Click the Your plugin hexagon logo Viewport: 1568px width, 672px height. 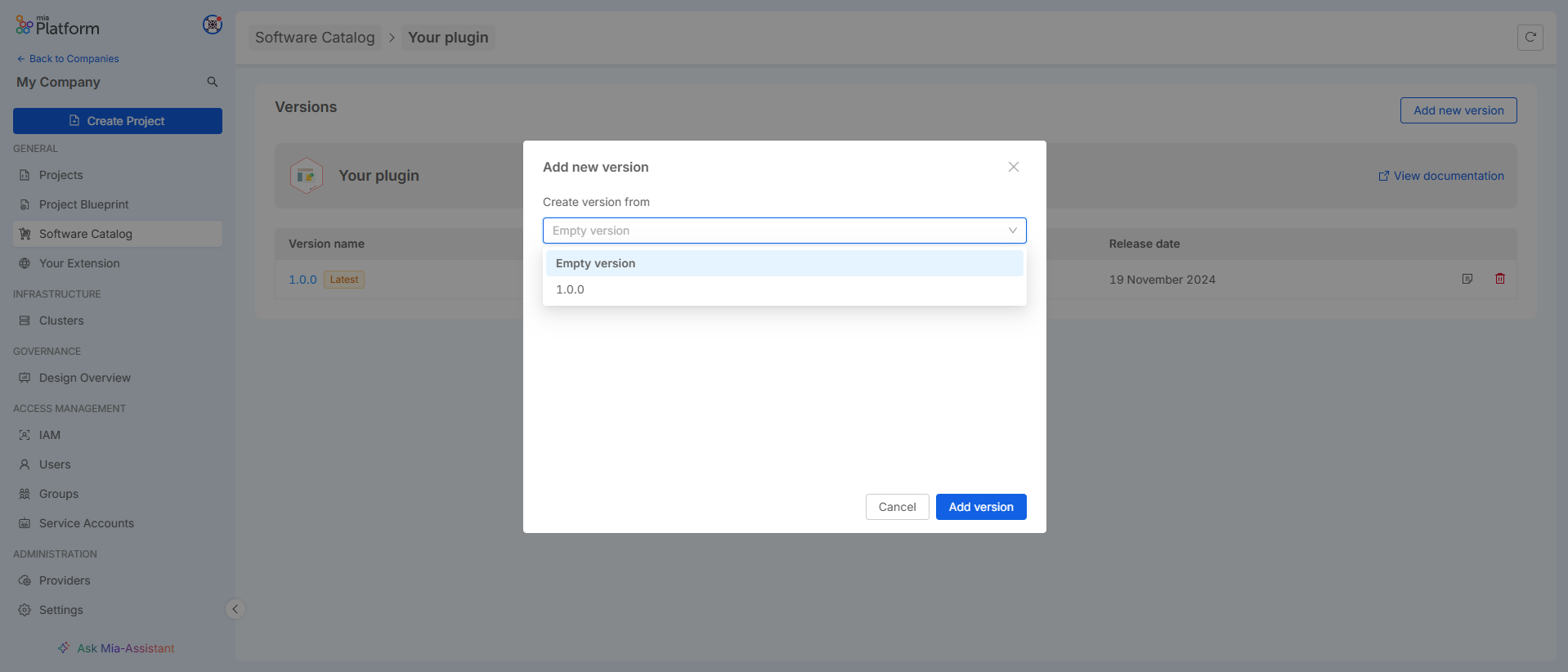(307, 176)
